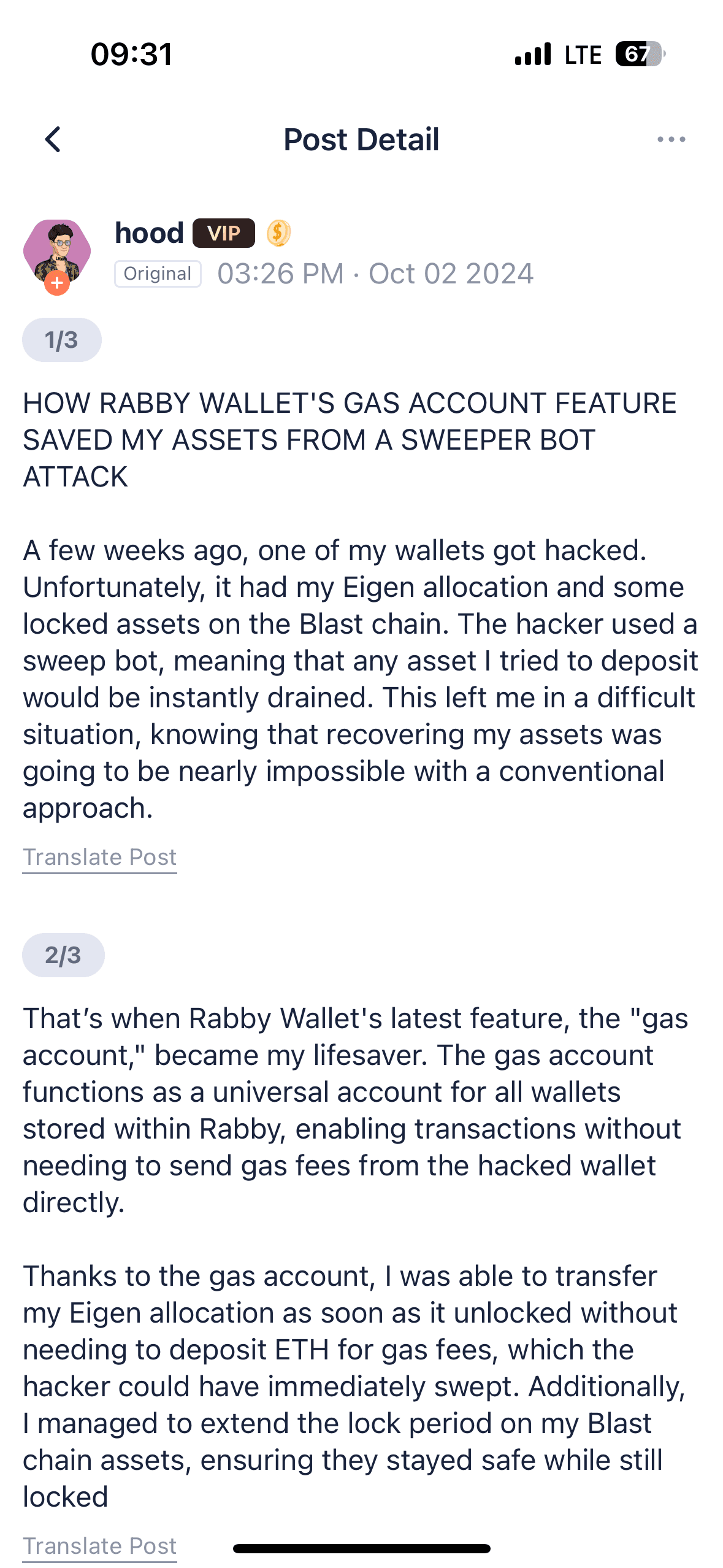Tap the battery icon showing 67 percent
Viewport: 723px width, 1568px height.
point(638,54)
